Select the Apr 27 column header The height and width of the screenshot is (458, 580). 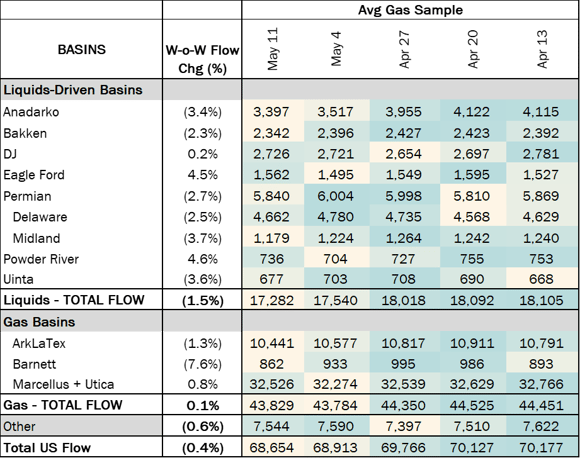(x=404, y=49)
